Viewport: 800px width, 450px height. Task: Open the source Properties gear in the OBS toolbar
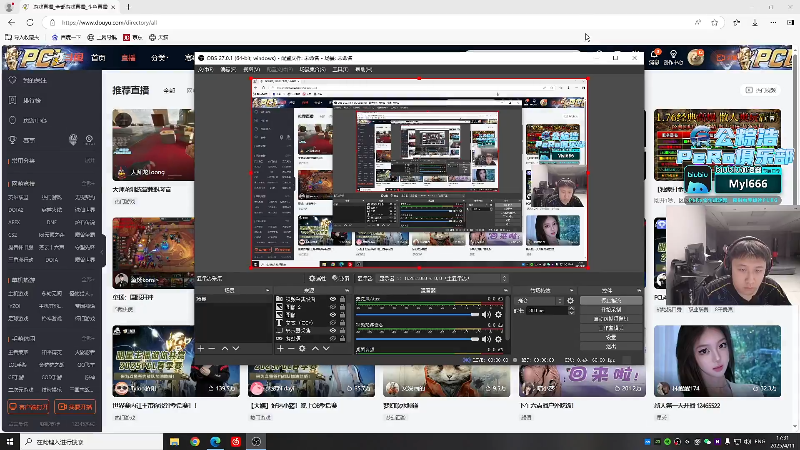pyautogui.click(x=317, y=279)
